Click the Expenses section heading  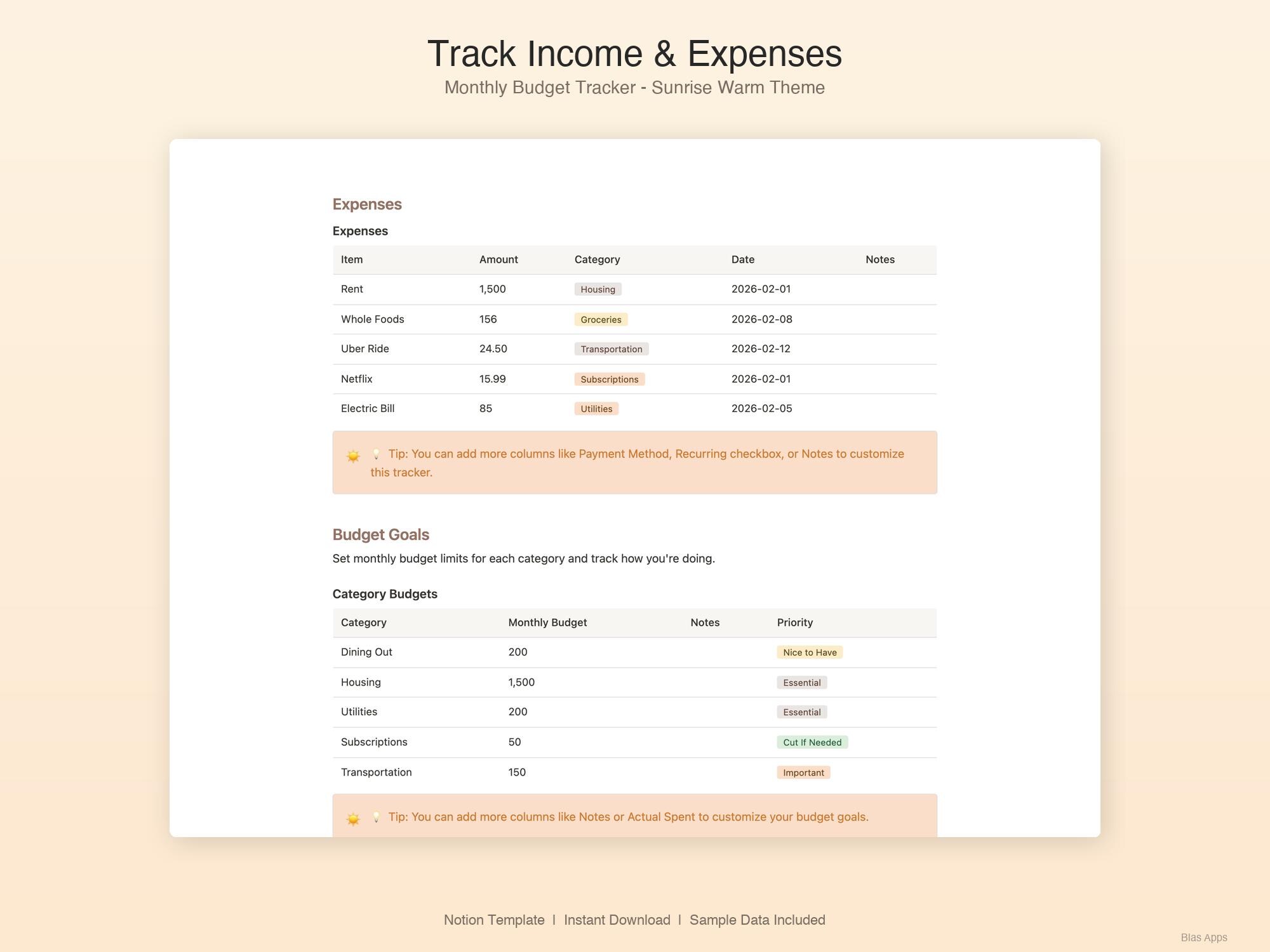point(367,204)
